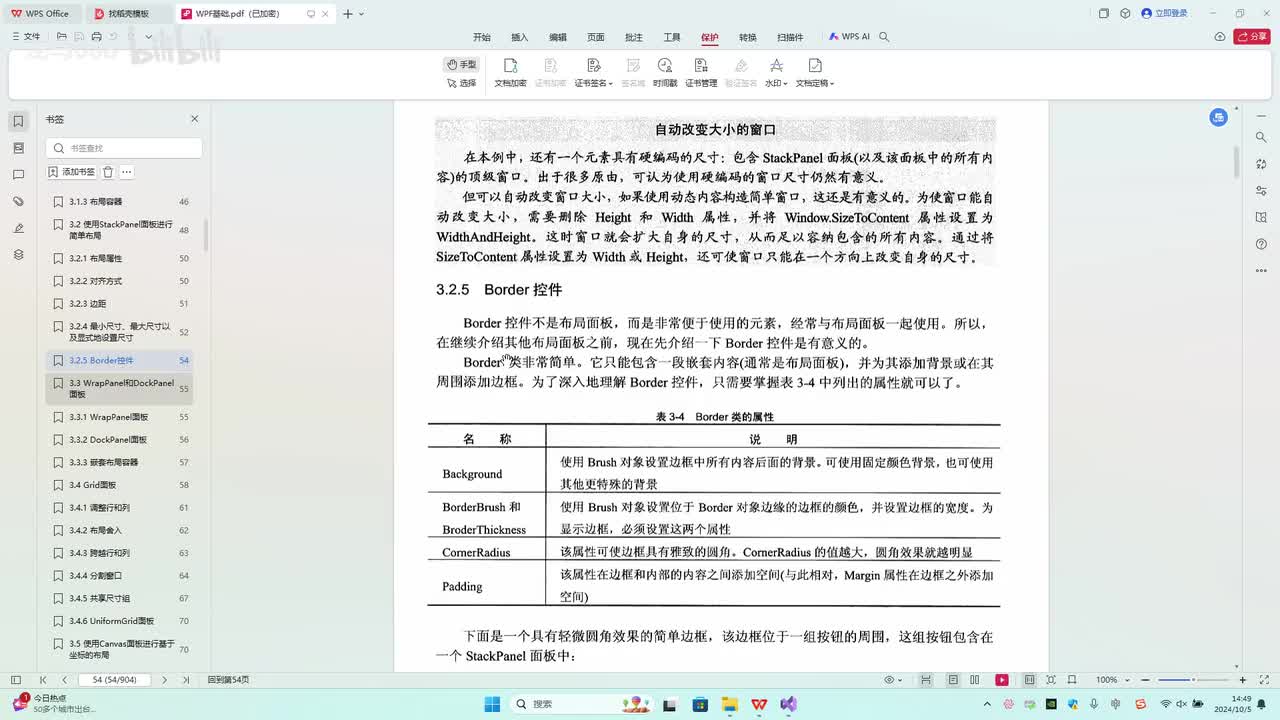Screen dimensions: 1280x720
Task: Expand the Certificate Signature dropdown arrow
Action: click(609, 84)
